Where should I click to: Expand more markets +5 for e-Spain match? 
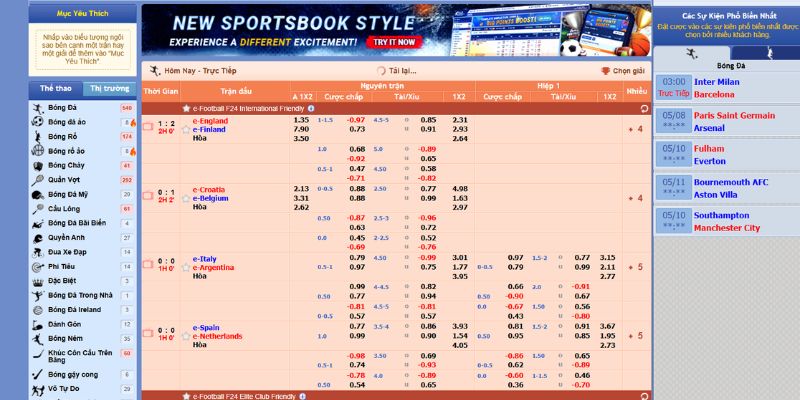click(x=636, y=336)
